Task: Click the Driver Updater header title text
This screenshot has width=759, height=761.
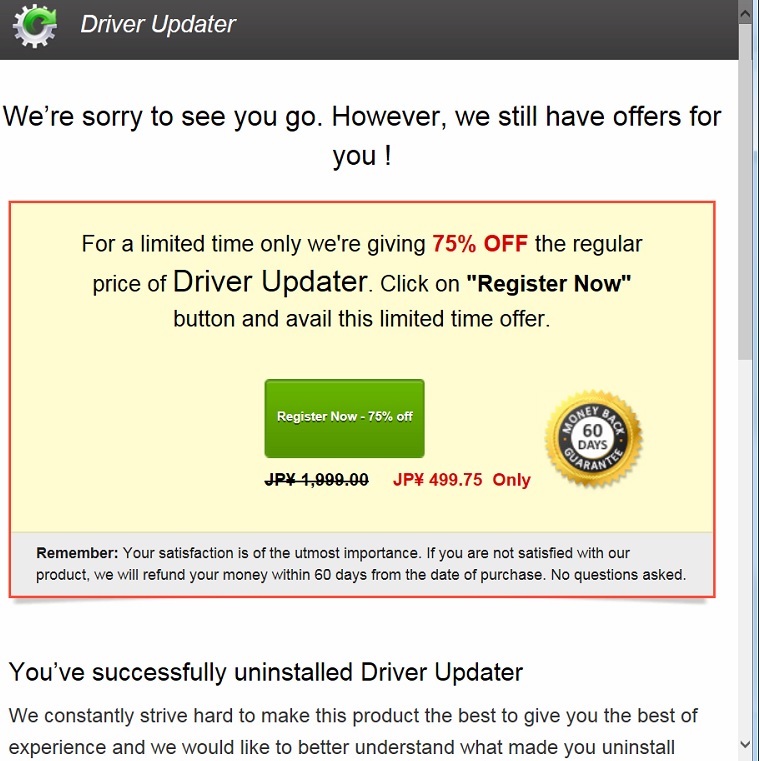Action: click(x=158, y=24)
